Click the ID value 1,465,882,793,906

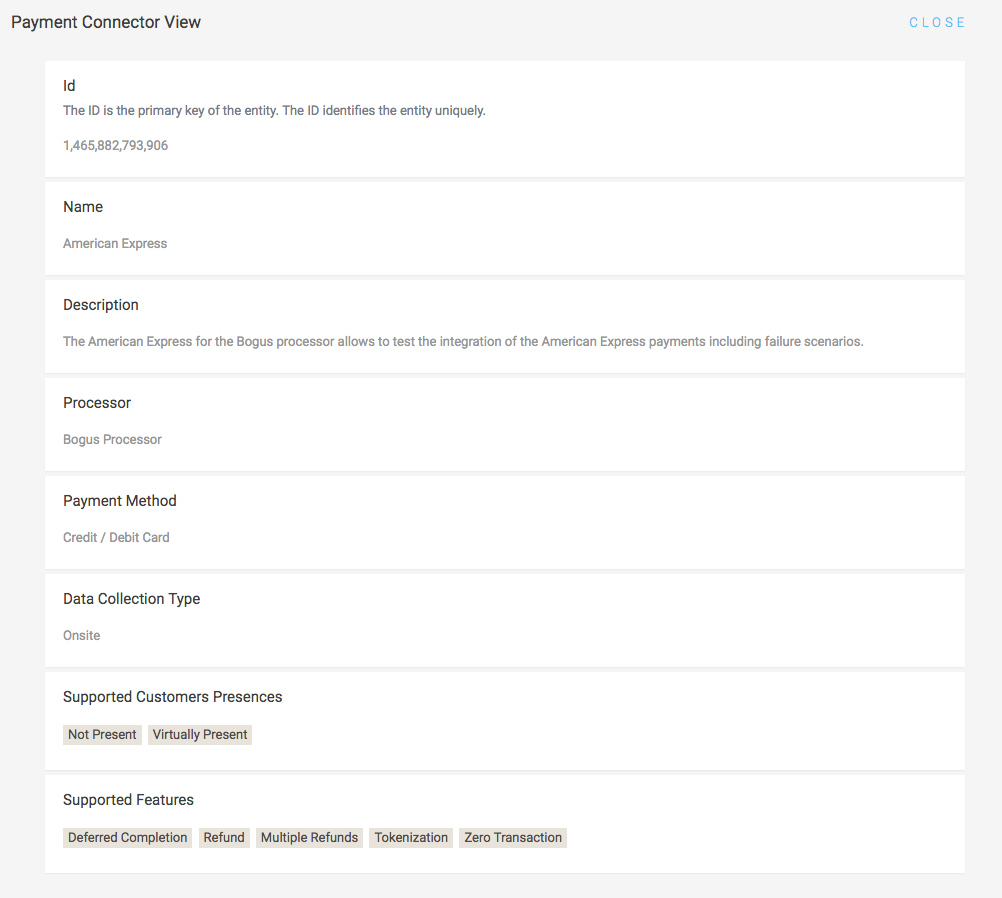tap(115, 146)
